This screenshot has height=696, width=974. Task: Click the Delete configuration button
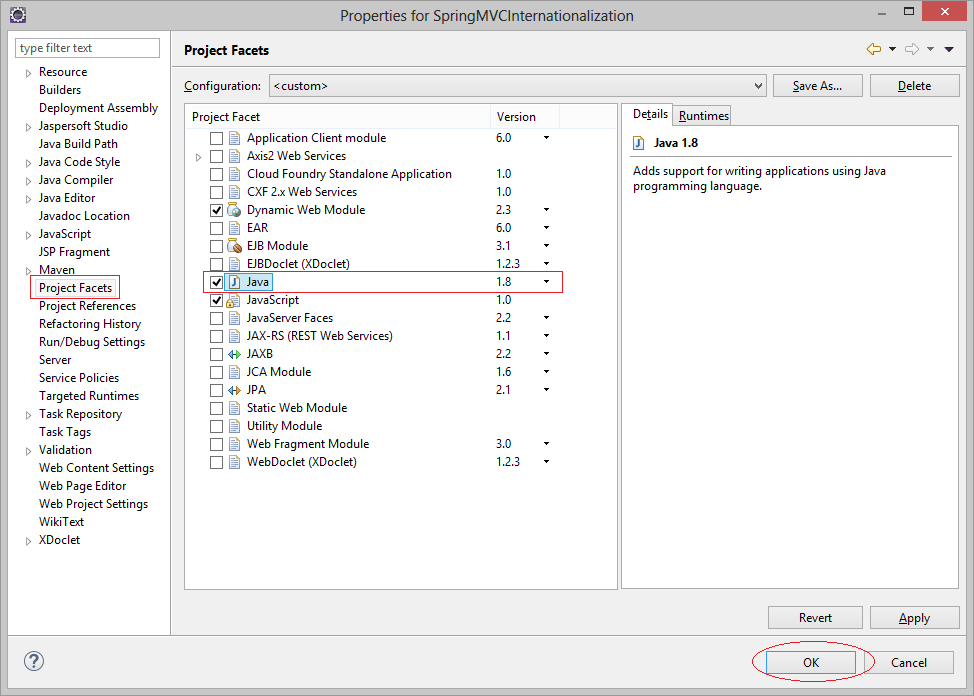point(914,86)
